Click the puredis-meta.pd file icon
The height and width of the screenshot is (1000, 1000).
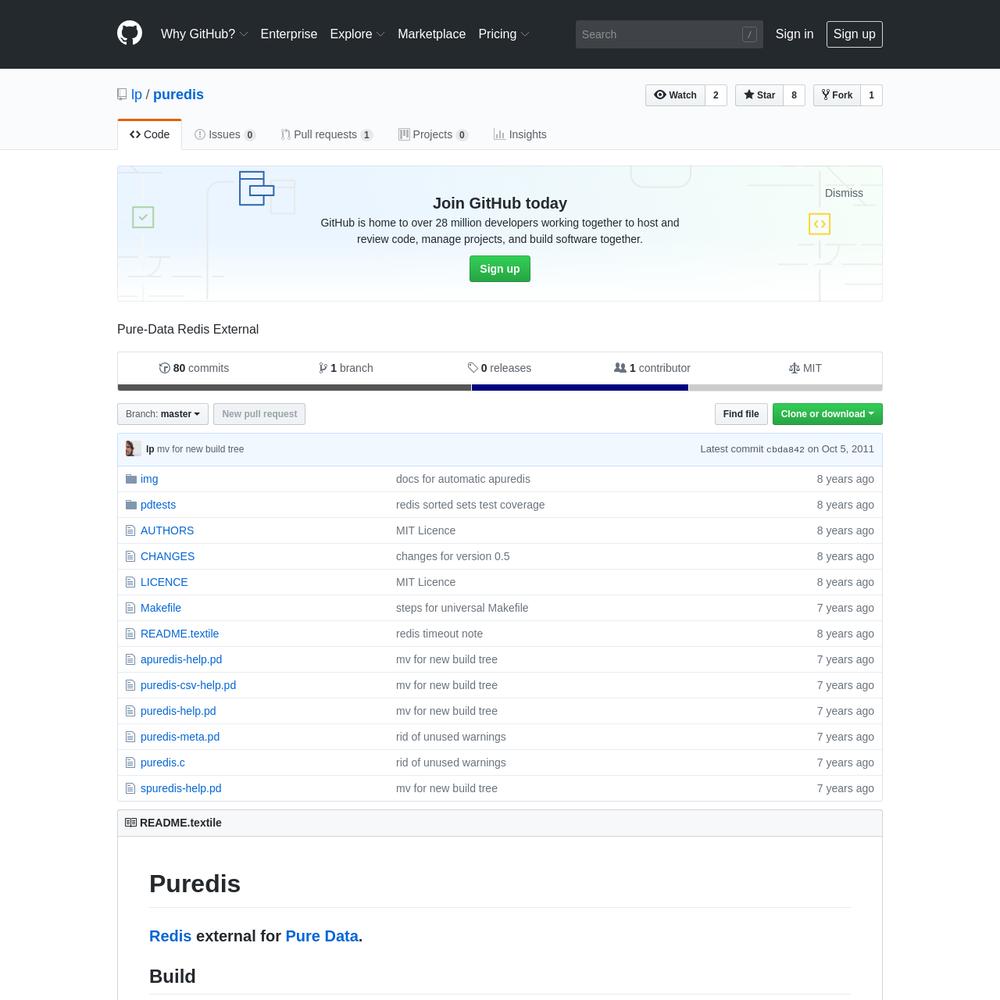130,737
